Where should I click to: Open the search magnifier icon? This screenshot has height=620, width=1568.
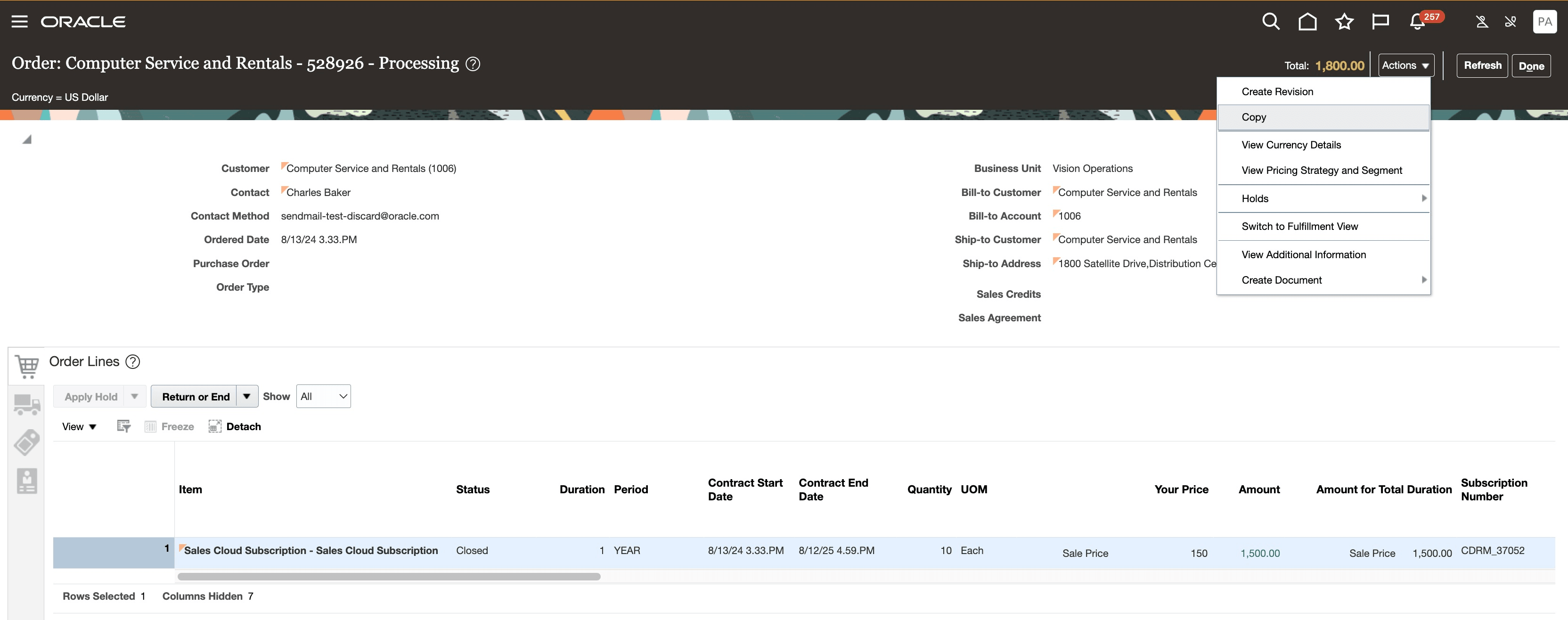[1270, 22]
